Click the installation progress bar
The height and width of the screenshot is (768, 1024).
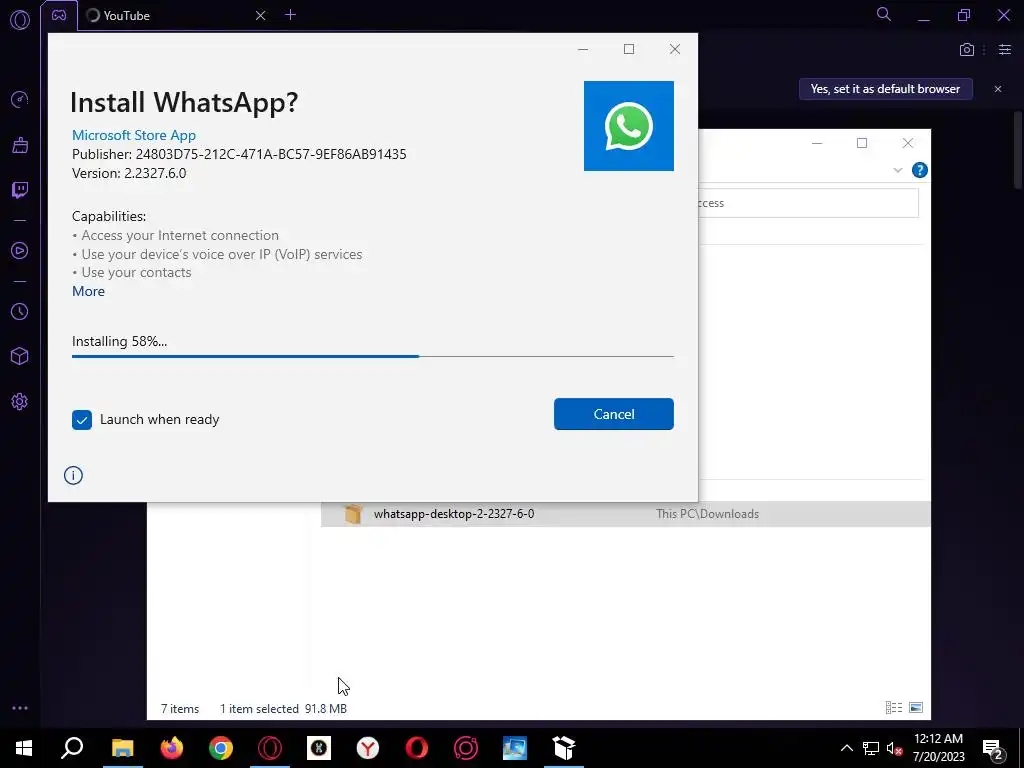(x=372, y=357)
